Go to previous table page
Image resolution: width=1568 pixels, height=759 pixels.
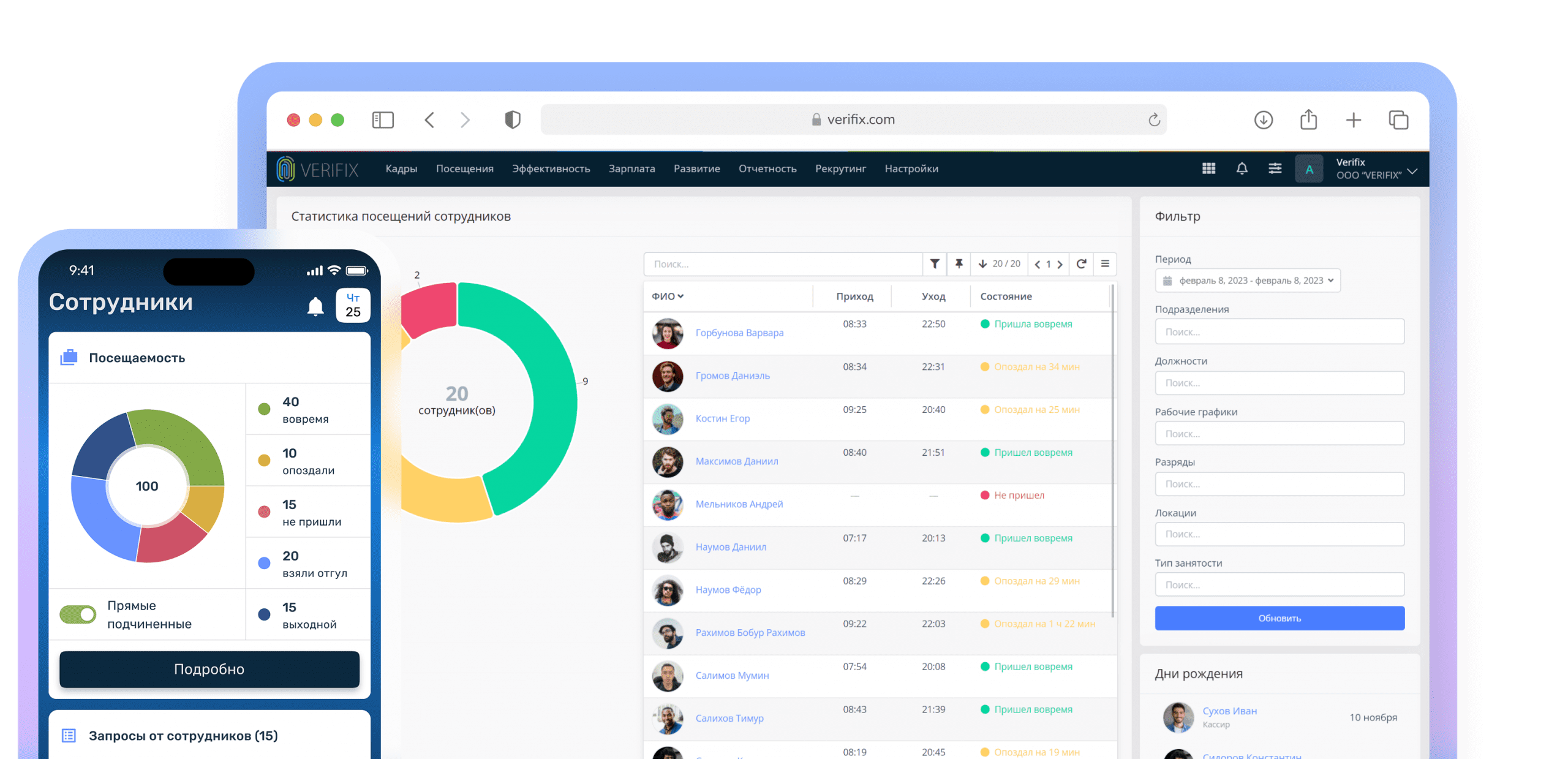click(x=1037, y=265)
